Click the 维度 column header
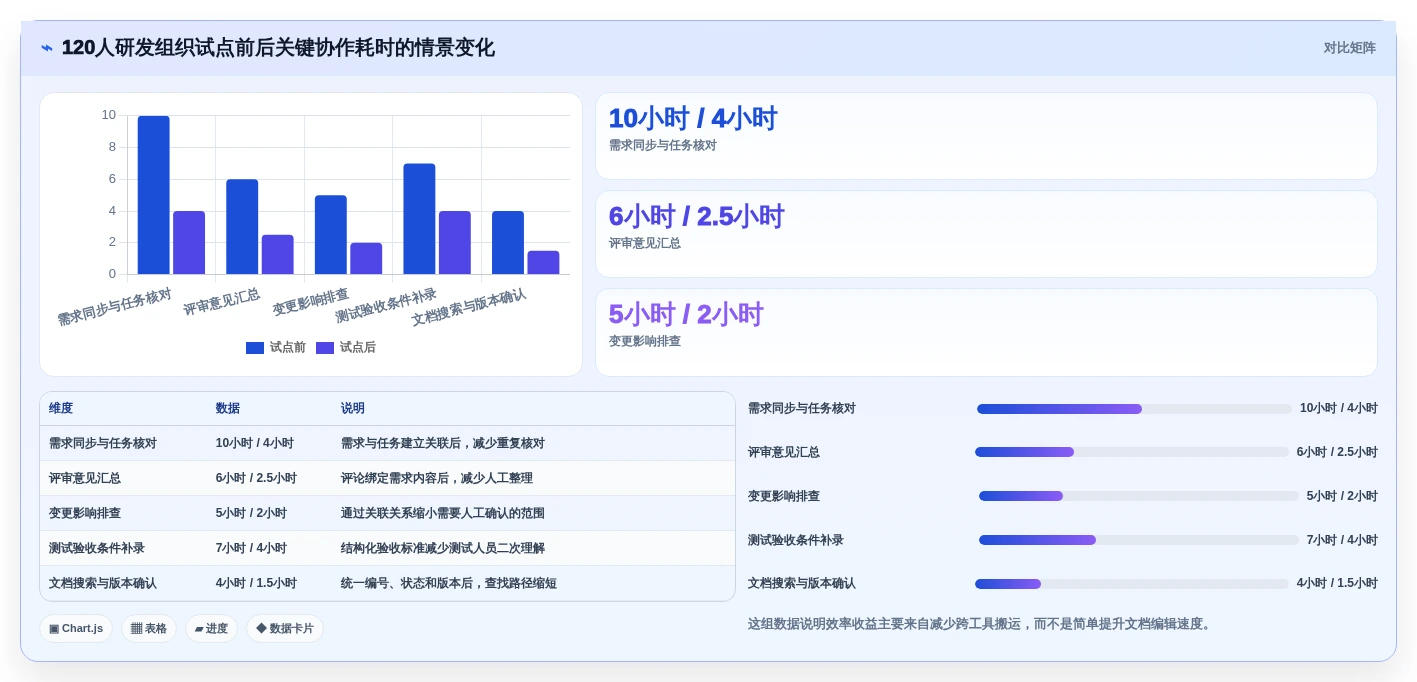Screen dimensions: 1417x682 tap(61, 408)
